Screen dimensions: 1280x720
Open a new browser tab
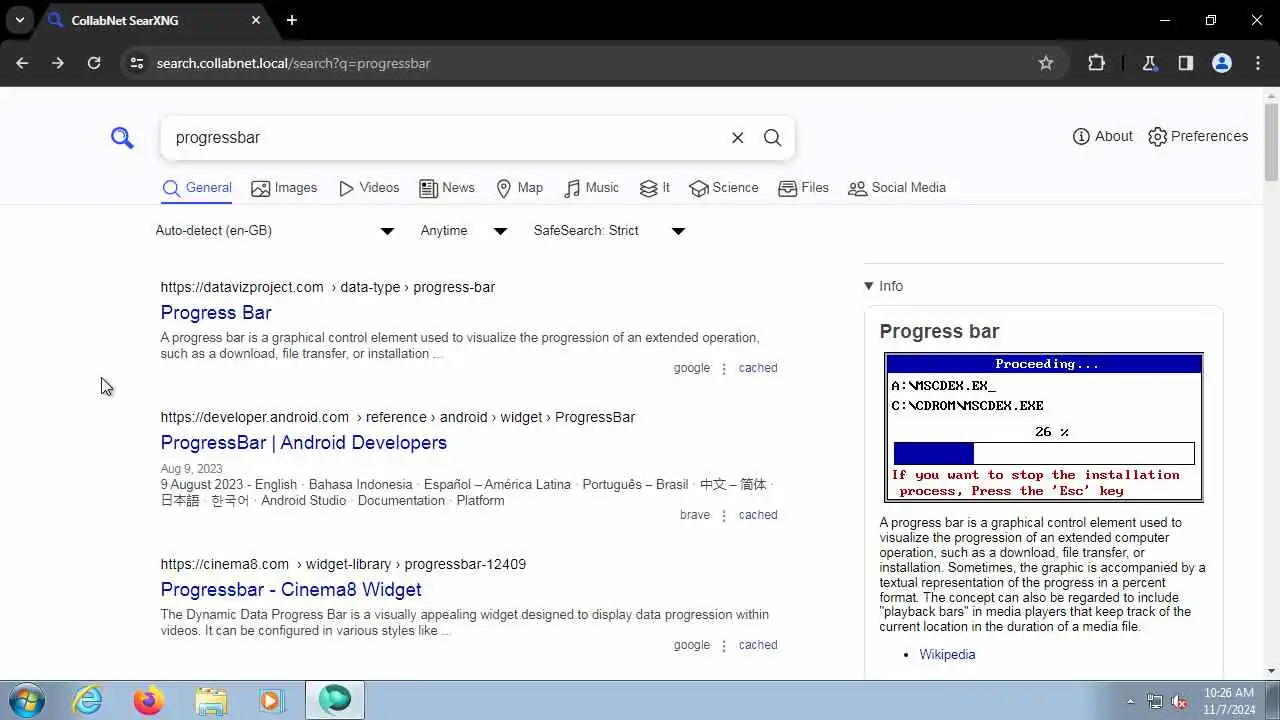292,20
